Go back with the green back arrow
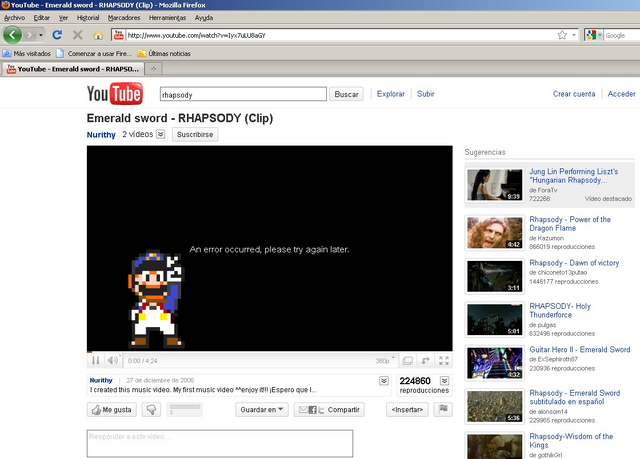 12,35
